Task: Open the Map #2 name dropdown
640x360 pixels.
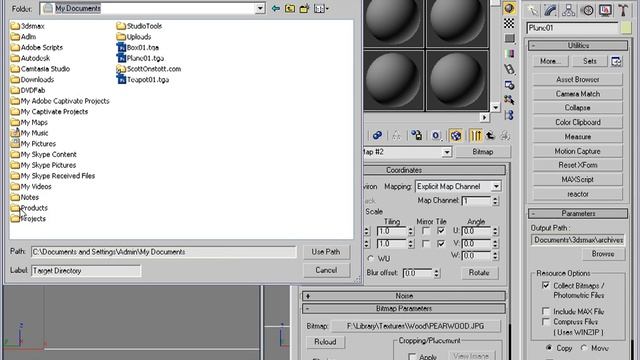Action: [447, 152]
